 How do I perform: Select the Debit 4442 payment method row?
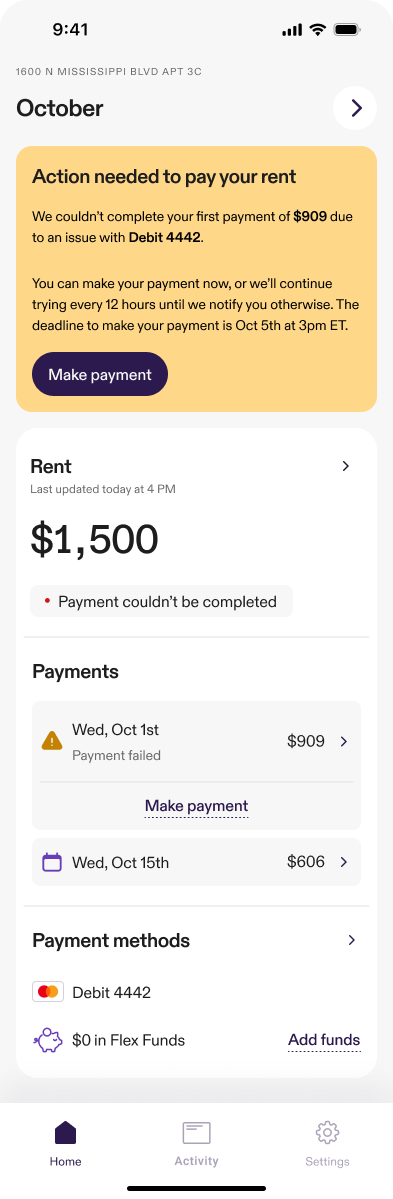196,993
